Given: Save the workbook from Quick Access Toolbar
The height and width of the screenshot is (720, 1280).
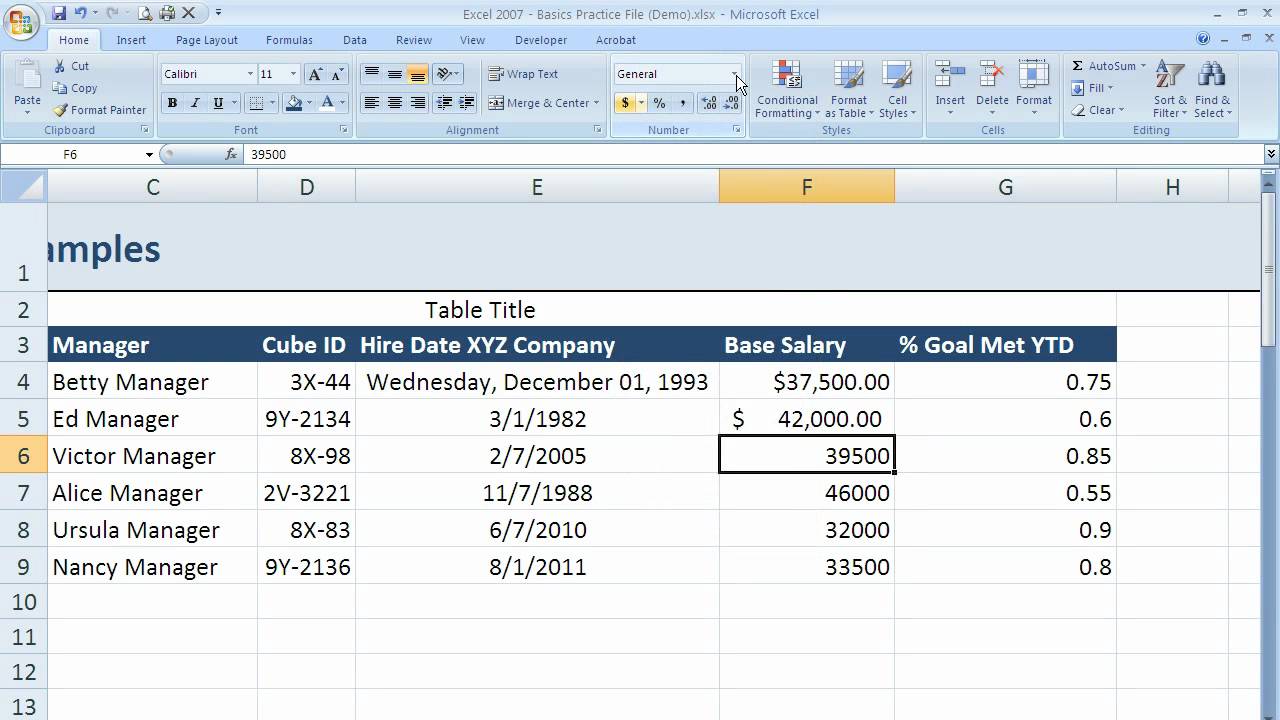Looking at the screenshot, I should [59, 14].
